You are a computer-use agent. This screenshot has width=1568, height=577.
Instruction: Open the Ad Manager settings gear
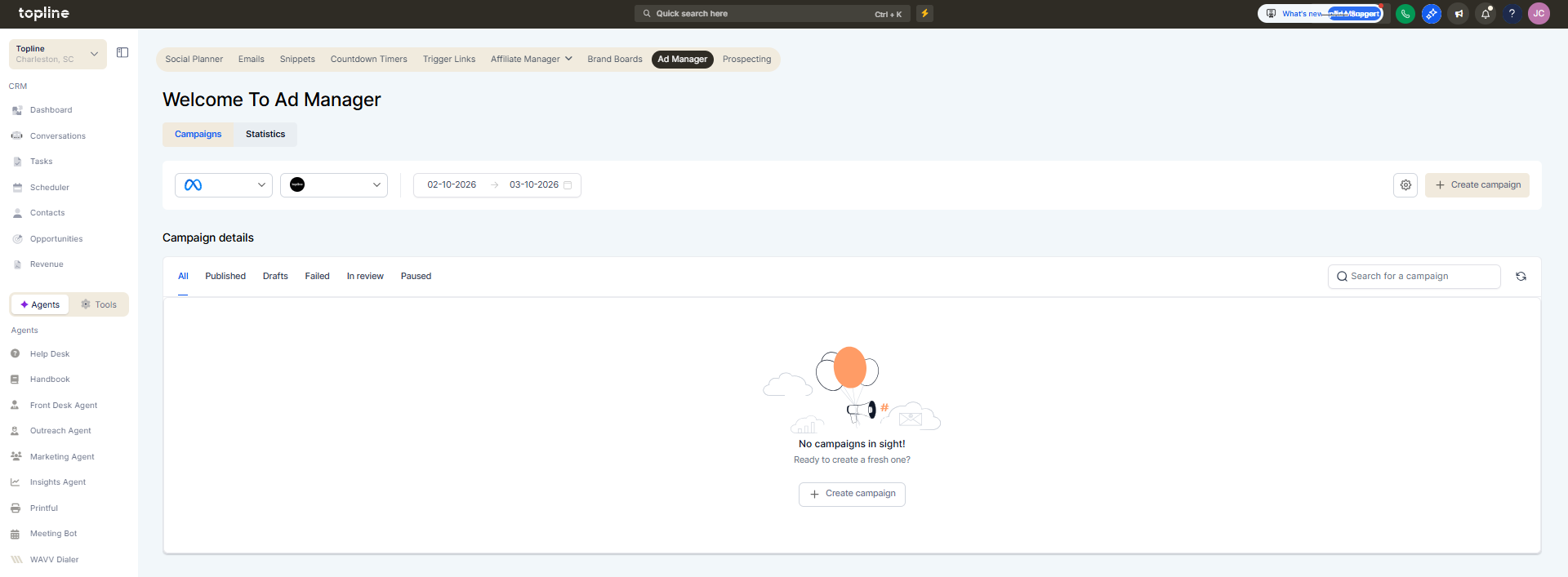point(1405,185)
